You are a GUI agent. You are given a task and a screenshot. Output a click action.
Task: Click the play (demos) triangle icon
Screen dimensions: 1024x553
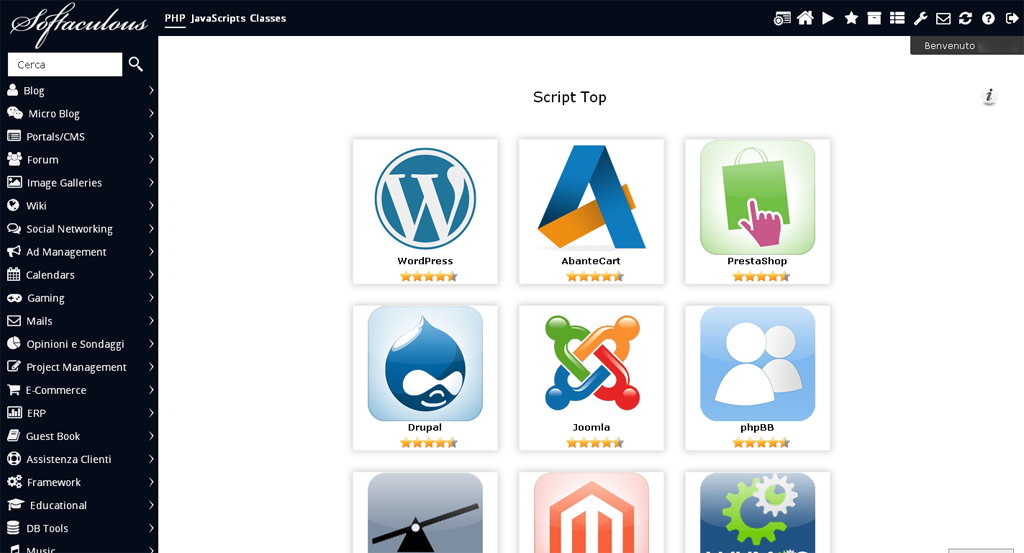[x=827, y=18]
